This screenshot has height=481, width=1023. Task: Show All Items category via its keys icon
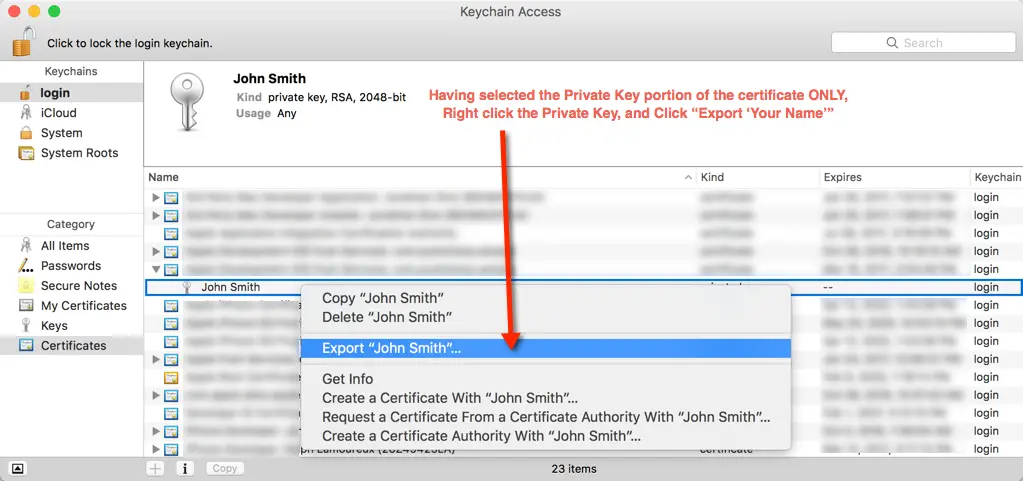pyautogui.click(x=26, y=245)
